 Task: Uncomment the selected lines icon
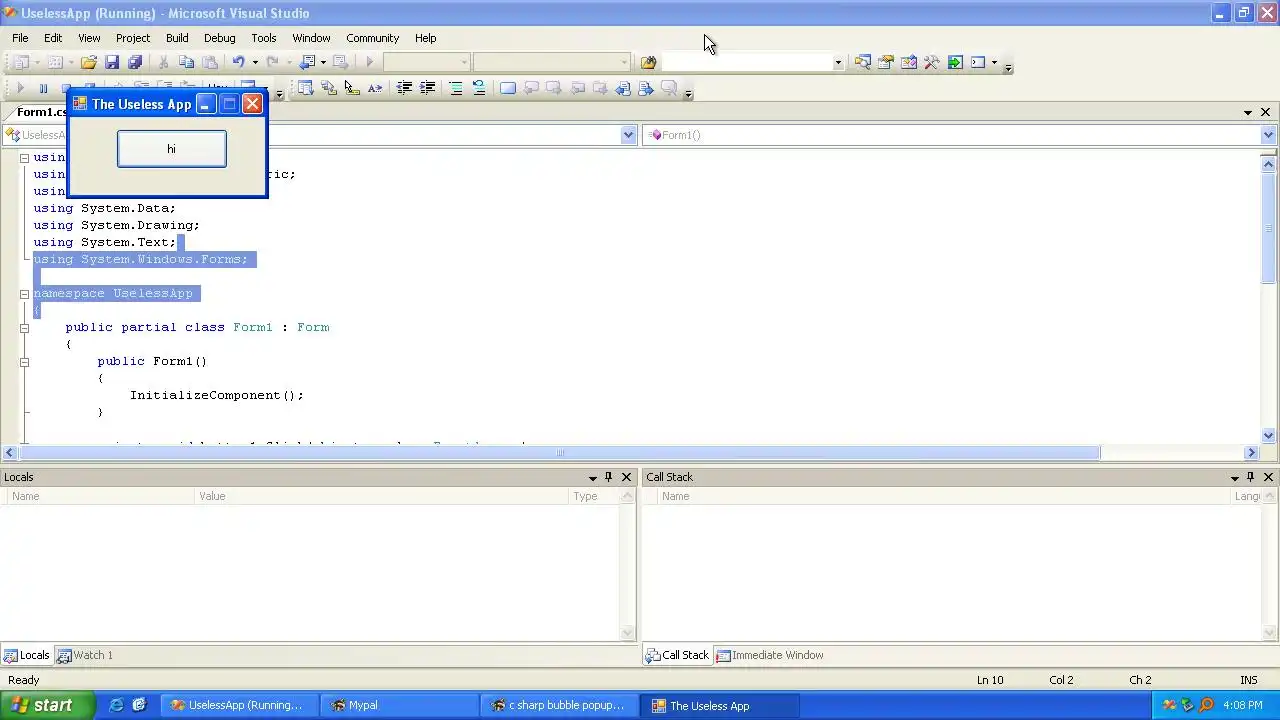point(479,88)
